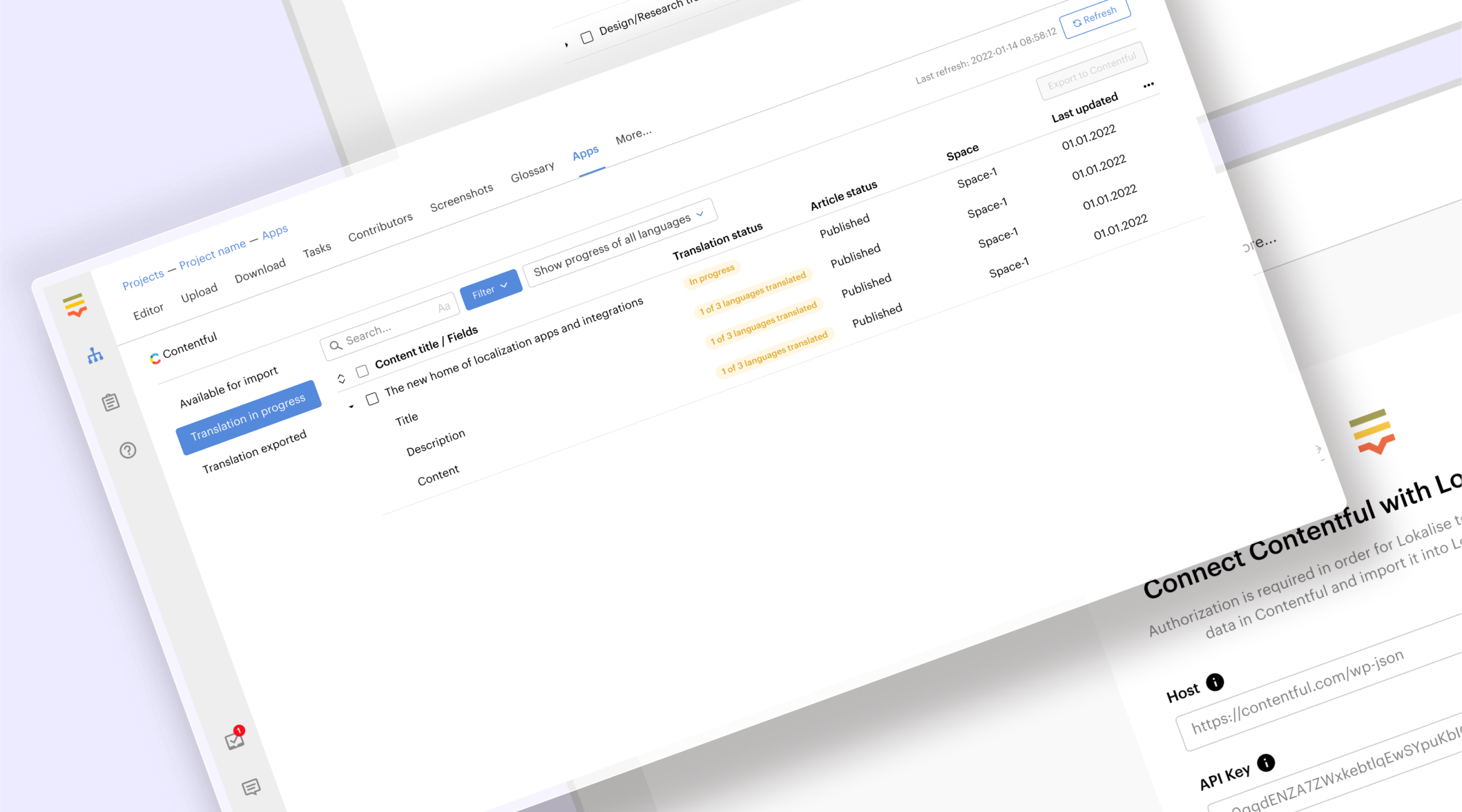
Task: Click the three-dots options icon
Action: (x=1148, y=85)
